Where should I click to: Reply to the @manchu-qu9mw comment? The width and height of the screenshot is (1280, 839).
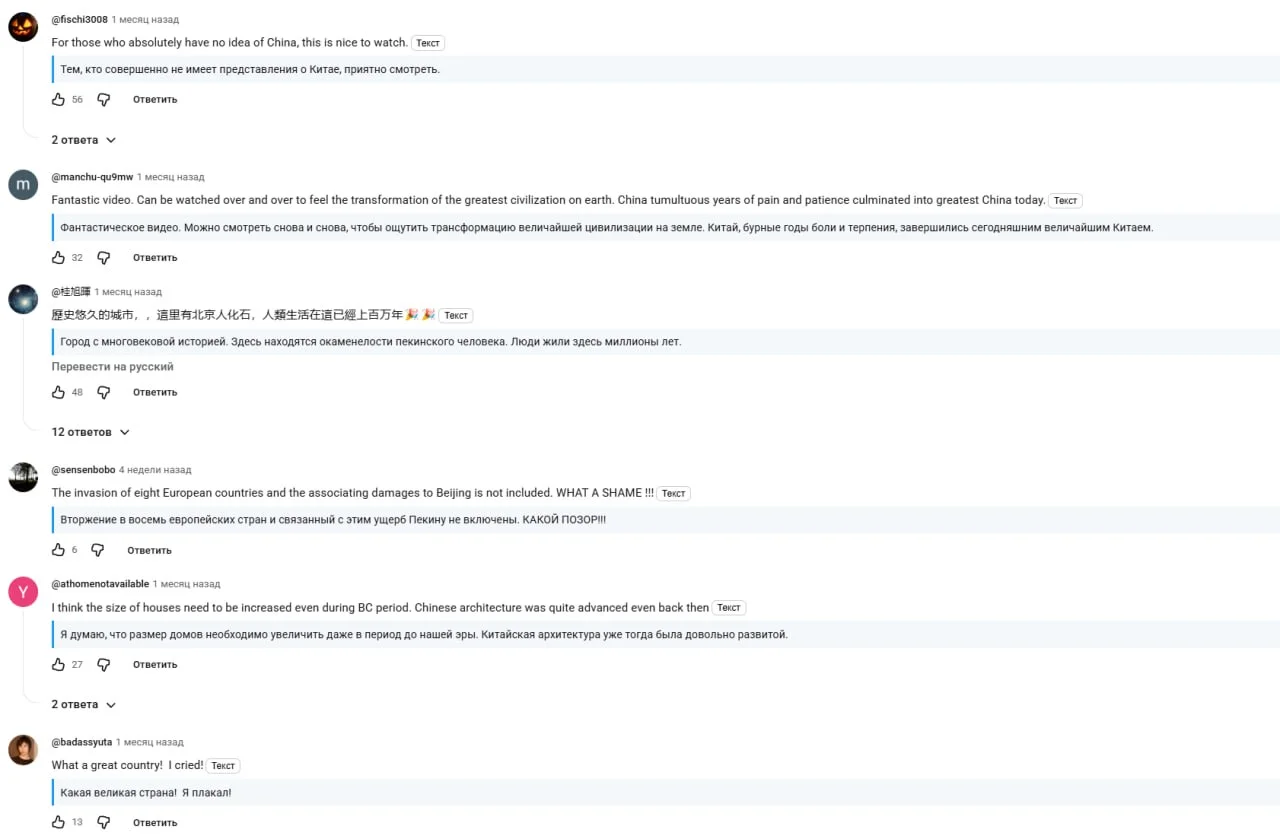pyautogui.click(x=155, y=258)
